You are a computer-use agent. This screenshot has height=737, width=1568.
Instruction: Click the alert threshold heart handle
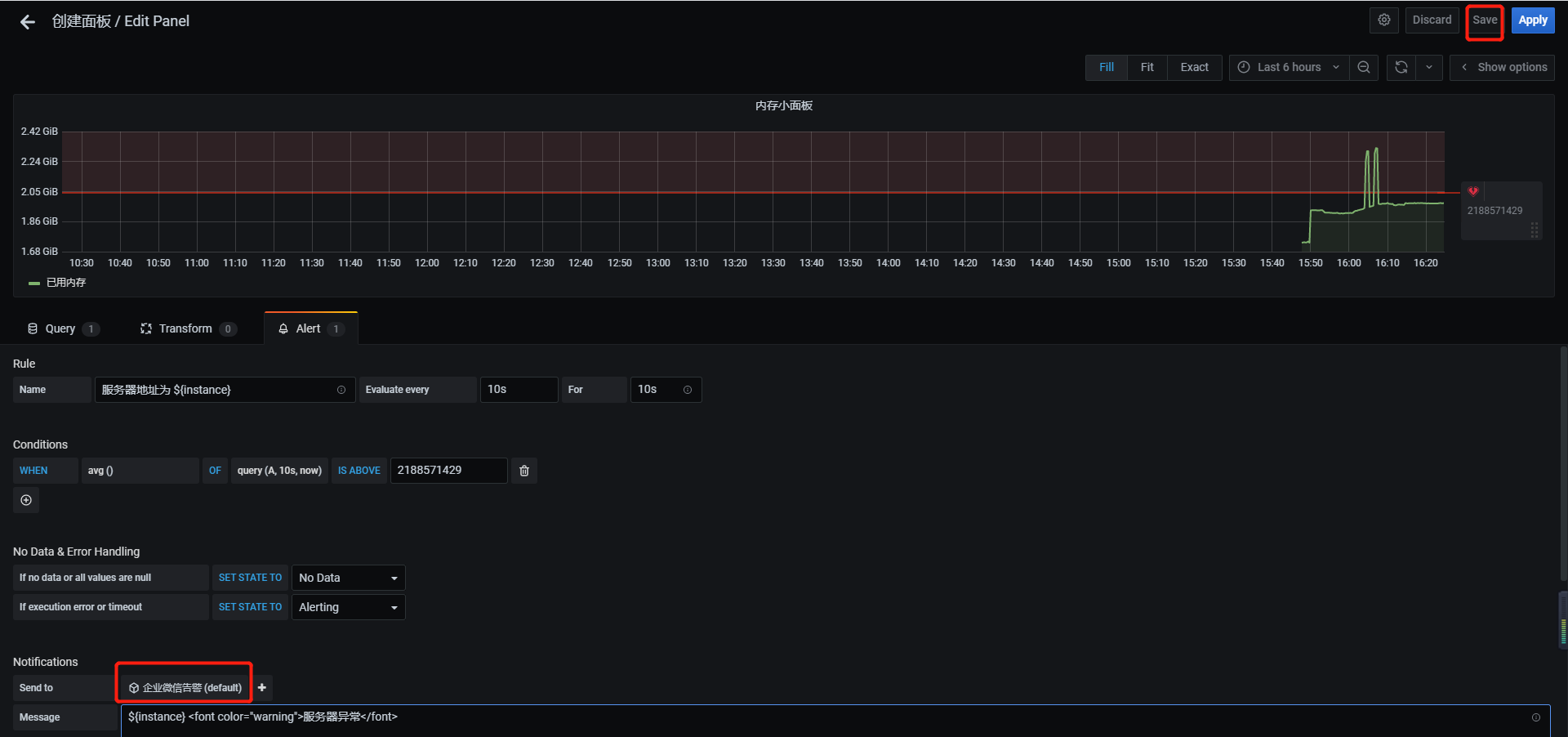1473,192
